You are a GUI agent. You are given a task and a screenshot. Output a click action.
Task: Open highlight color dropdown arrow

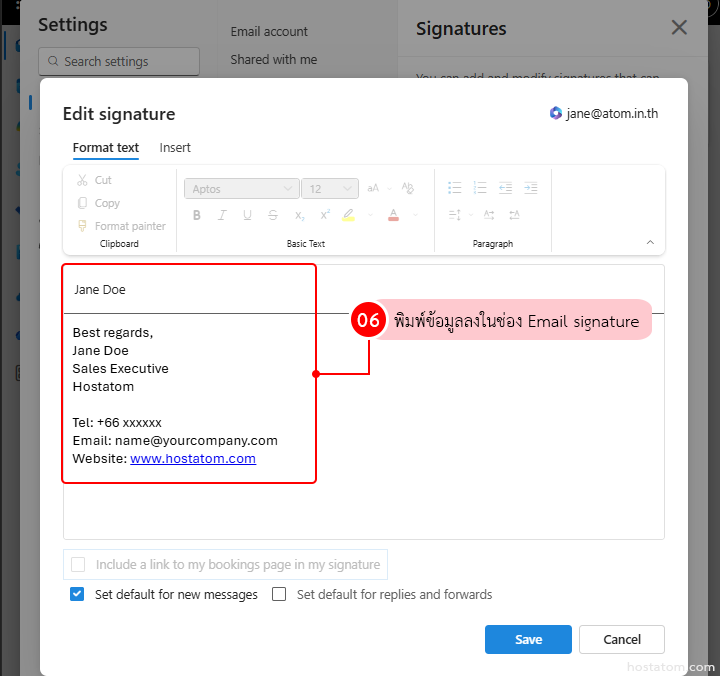(x=371, y=215)
